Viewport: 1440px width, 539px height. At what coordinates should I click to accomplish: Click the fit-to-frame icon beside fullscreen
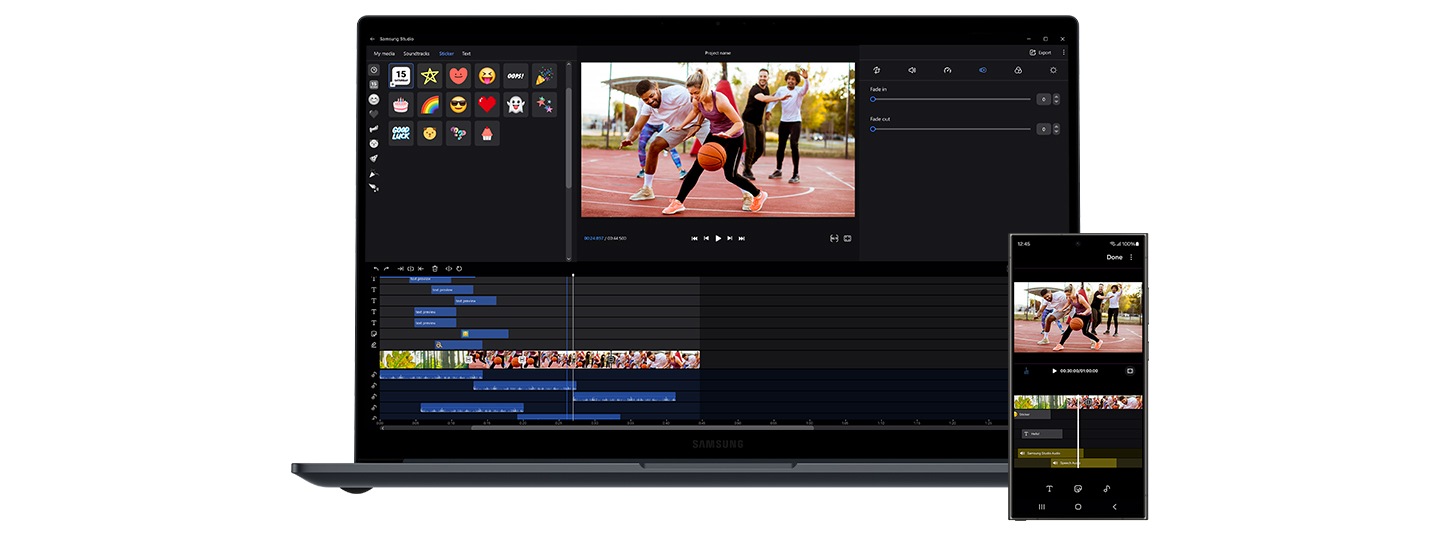point(834,238)
